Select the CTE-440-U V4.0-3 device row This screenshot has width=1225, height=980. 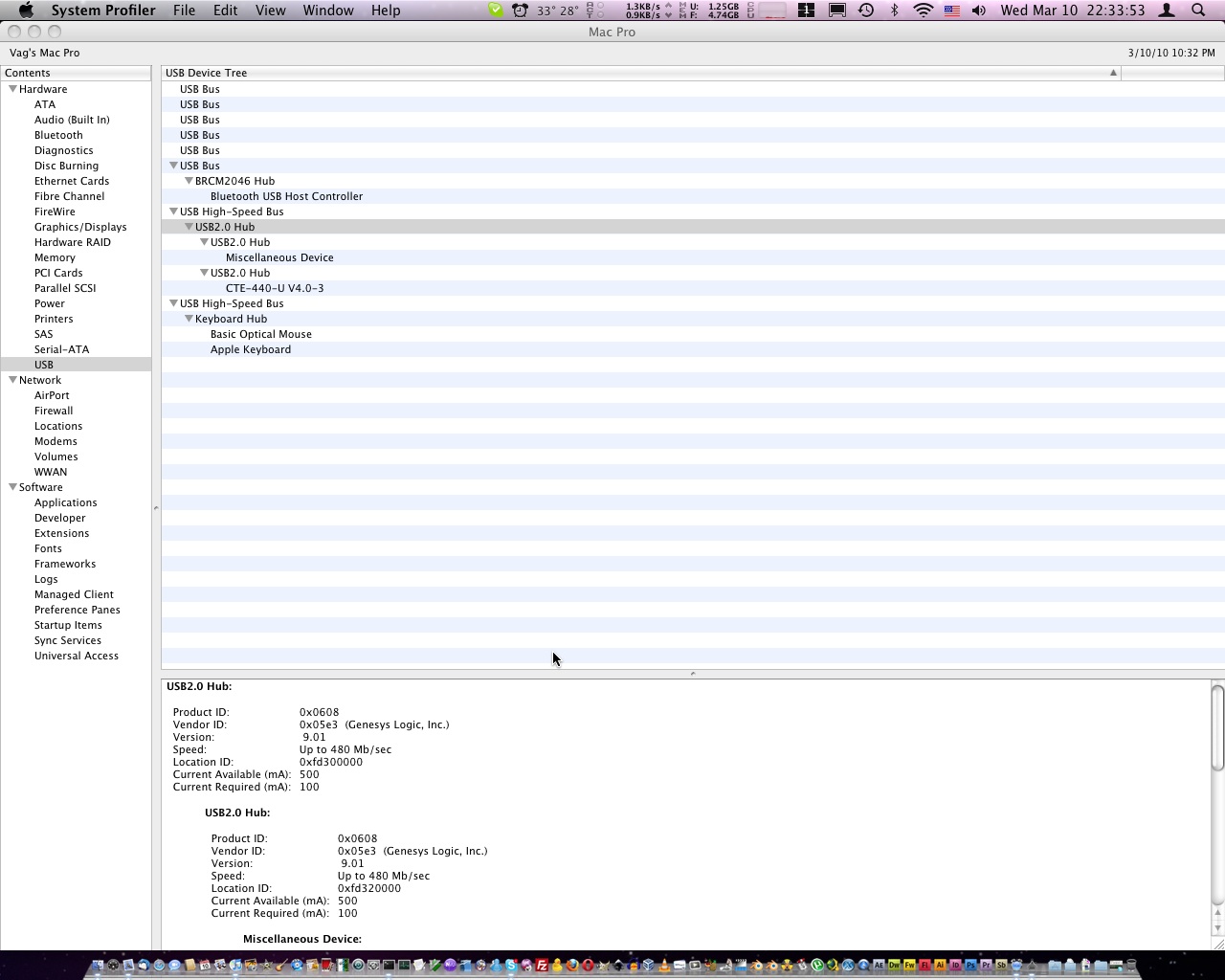693,288
